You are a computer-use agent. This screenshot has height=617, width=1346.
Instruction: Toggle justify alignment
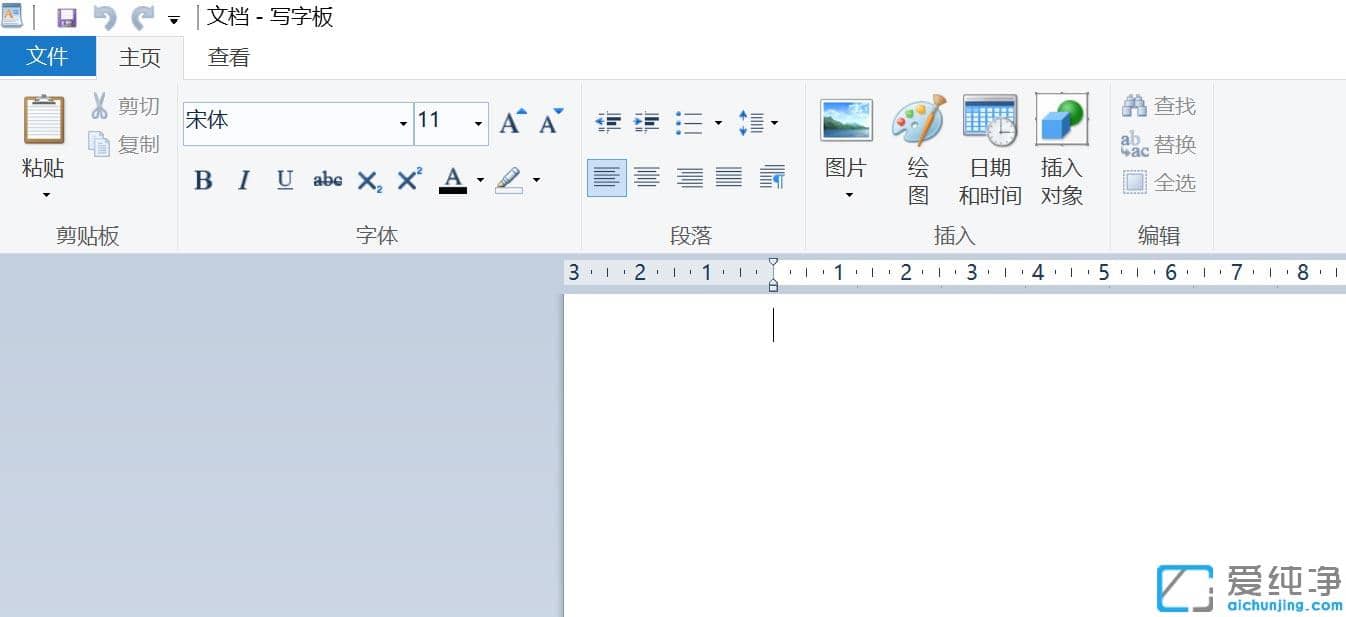point(729,177)
